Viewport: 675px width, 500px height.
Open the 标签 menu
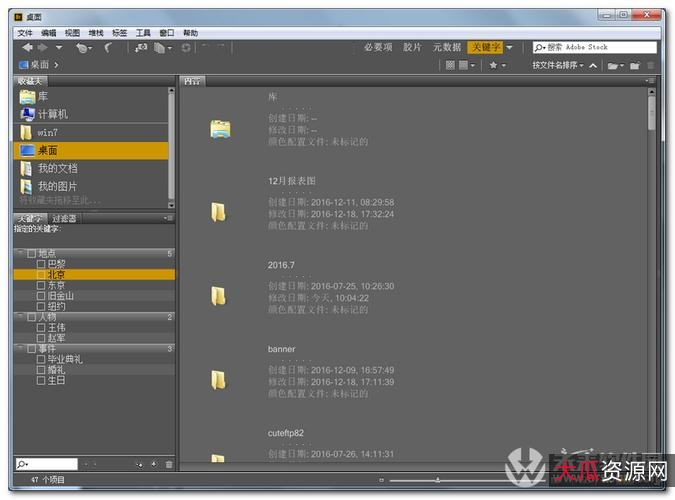pos(119,33)
